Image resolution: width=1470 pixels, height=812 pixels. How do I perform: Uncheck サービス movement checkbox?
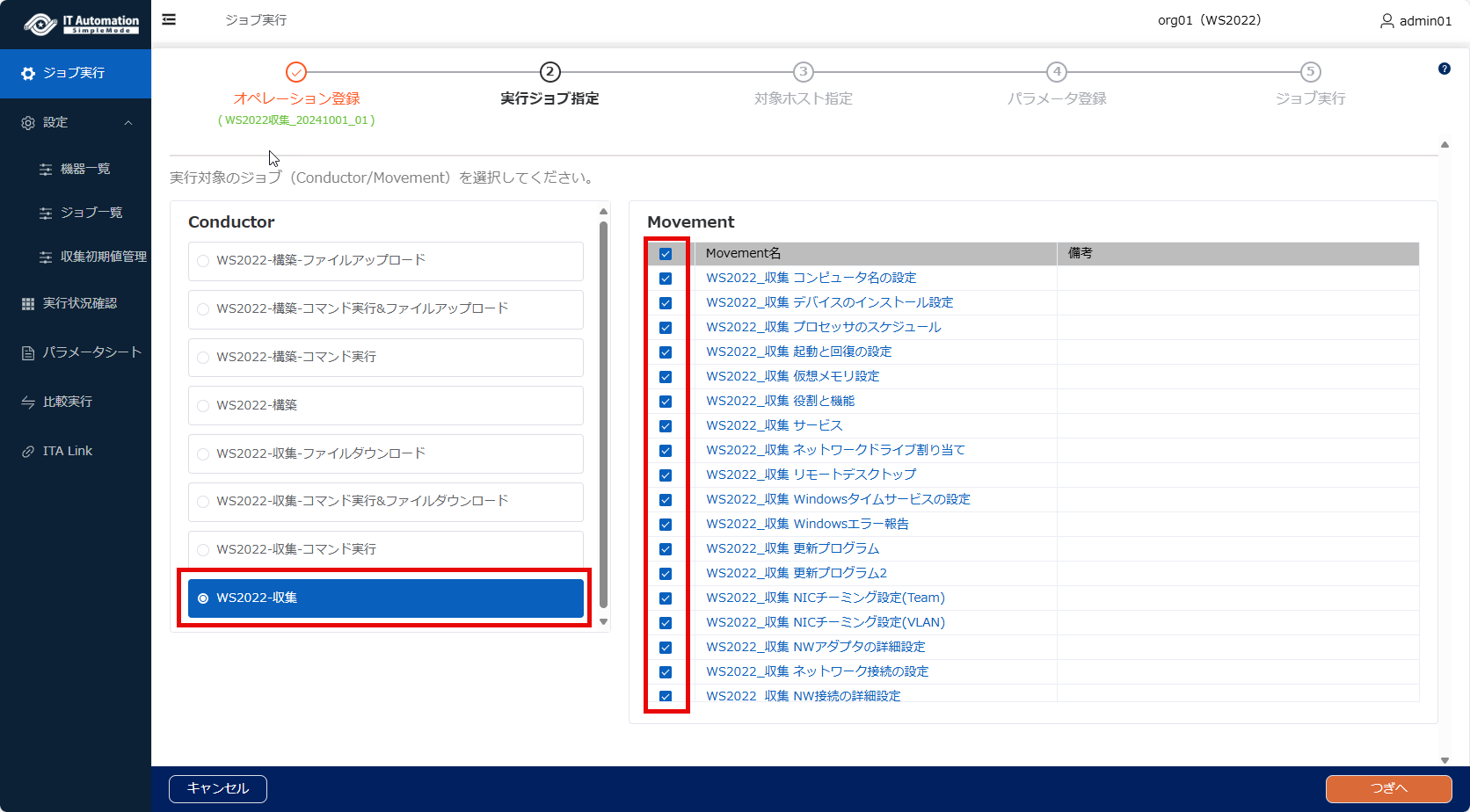click(666, 426)
